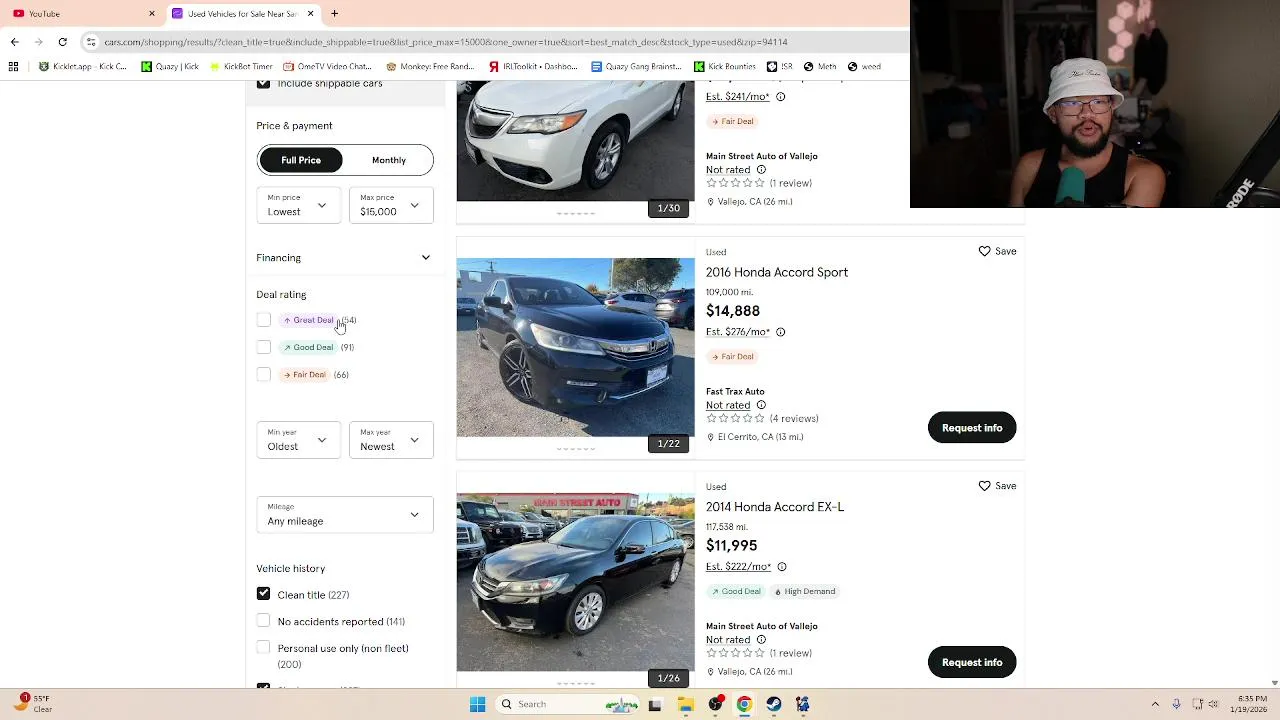
Task: Open OBS Studio from the taskbar
Action: click(x=715, y=704)
